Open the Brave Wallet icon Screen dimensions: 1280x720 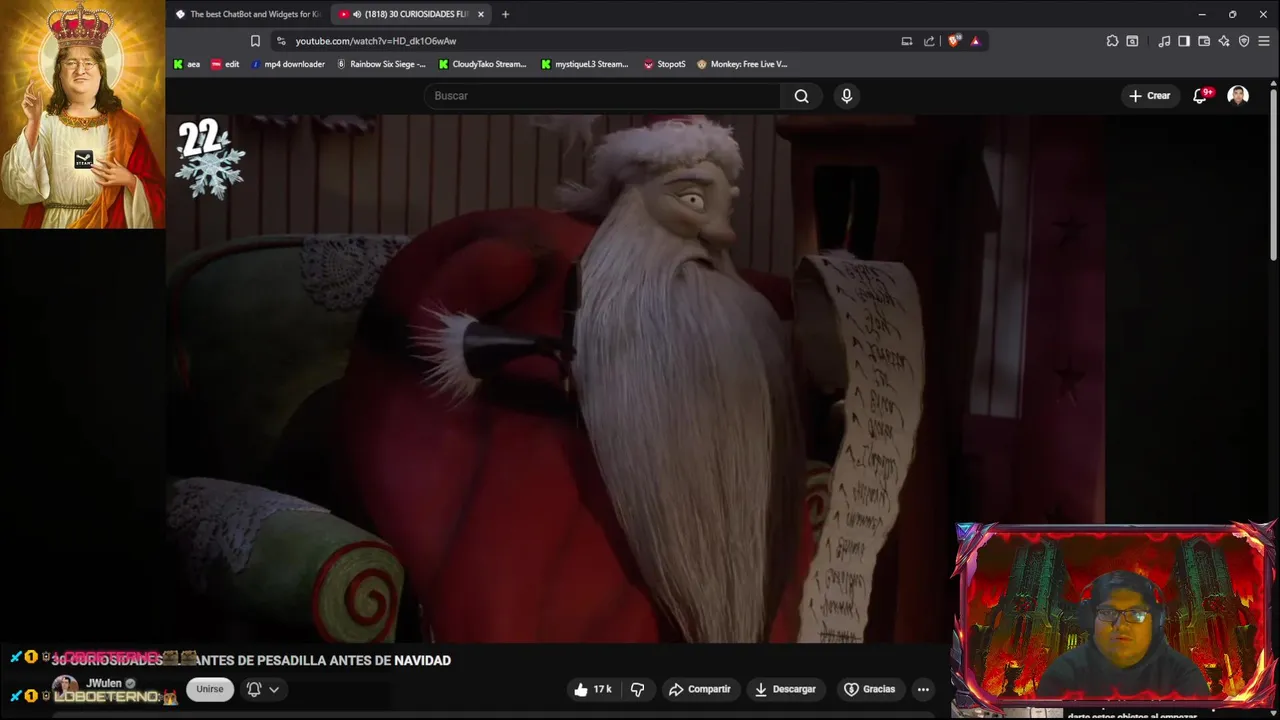[1204, 41]
